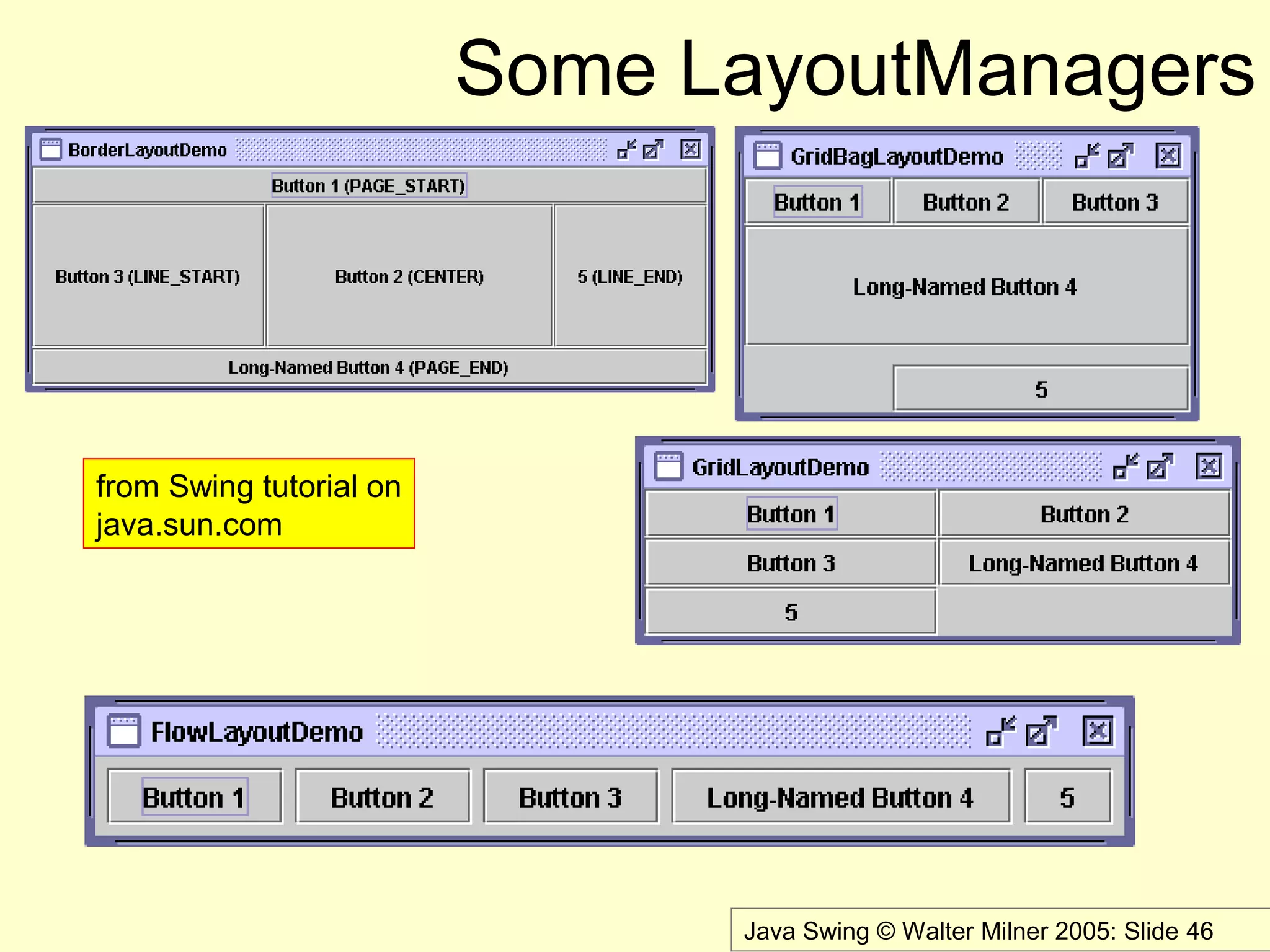Minimize the GridLayoutDemo window

(1126, 466)
